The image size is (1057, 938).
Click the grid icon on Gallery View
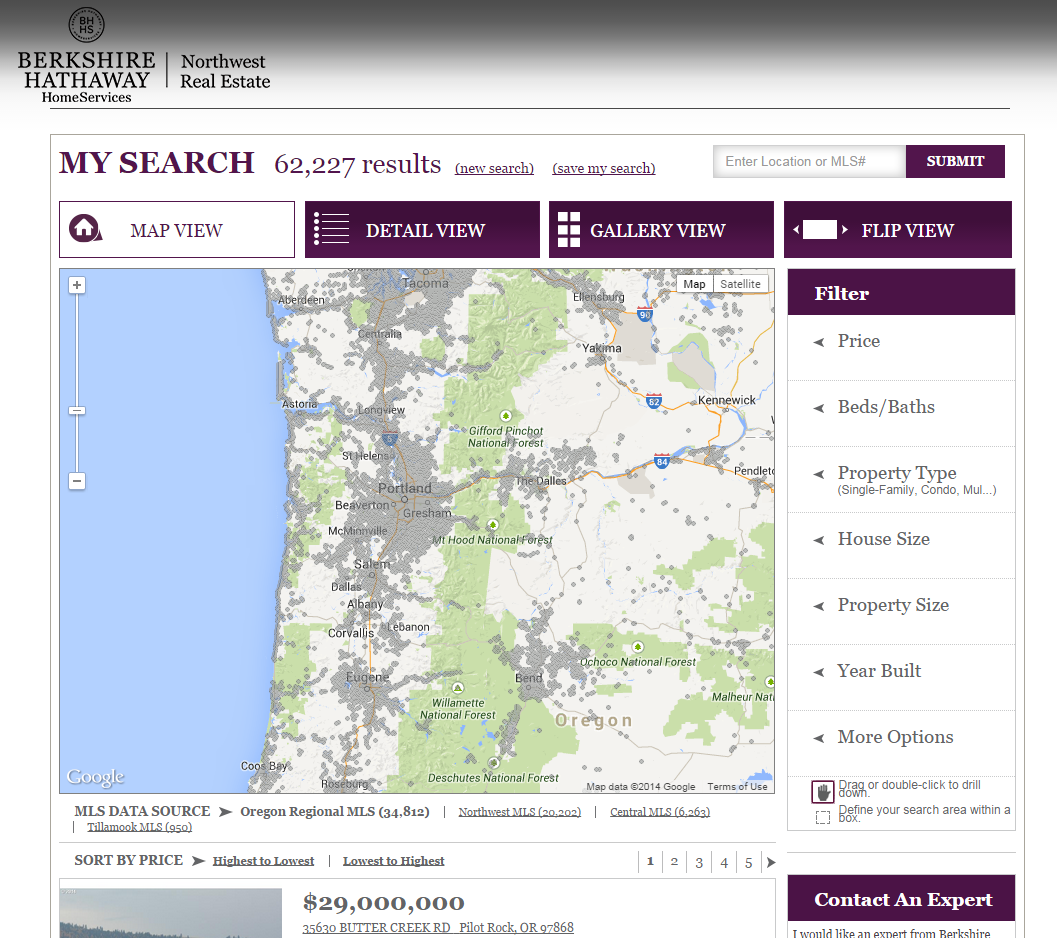coord(569,229)
